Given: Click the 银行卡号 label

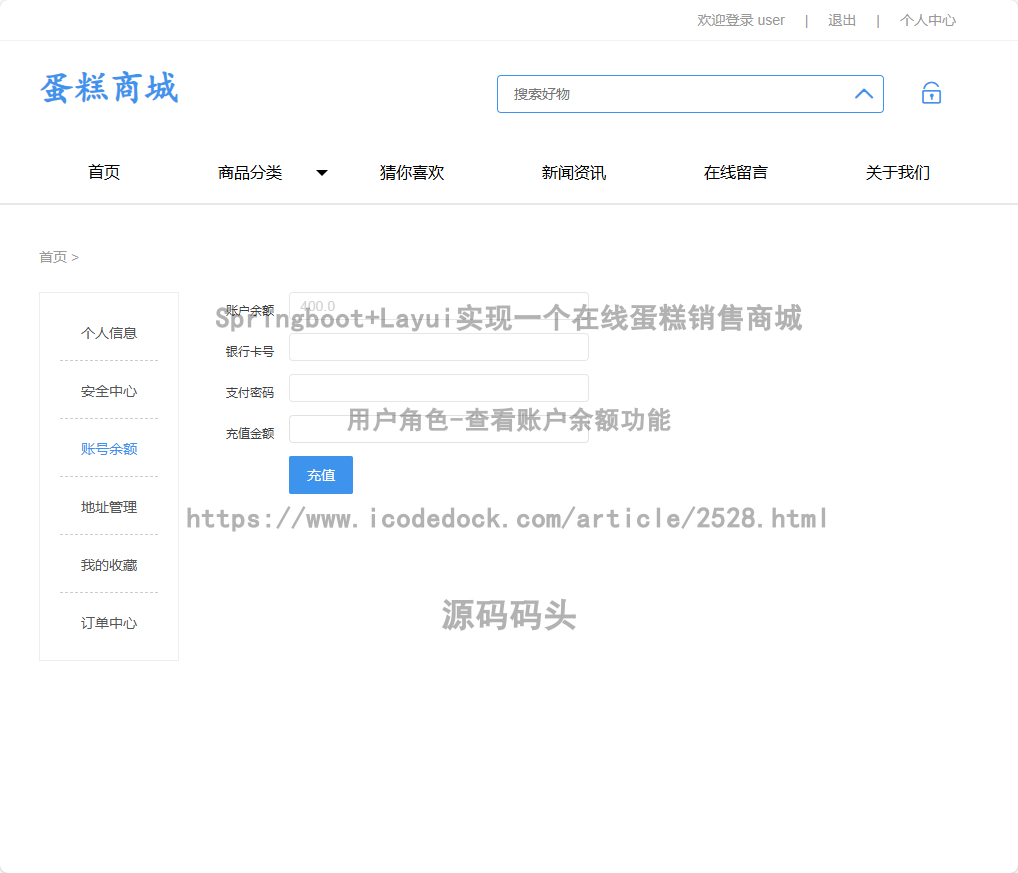Looking at the screenshot, I should point(250,352).
